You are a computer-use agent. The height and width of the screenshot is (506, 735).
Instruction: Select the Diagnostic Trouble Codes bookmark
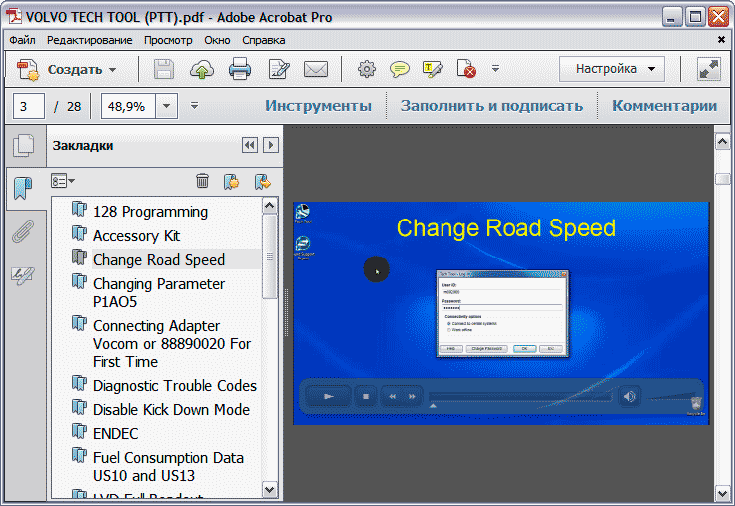tap(175, 385)
